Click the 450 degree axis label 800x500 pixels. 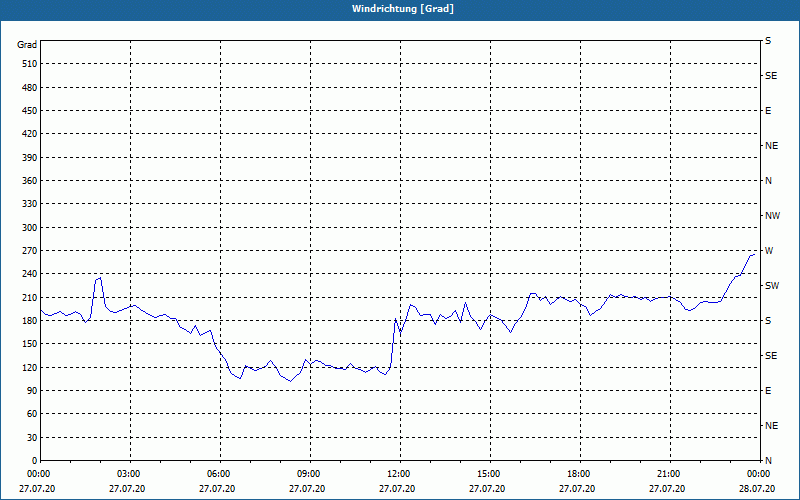coord(30,111)
